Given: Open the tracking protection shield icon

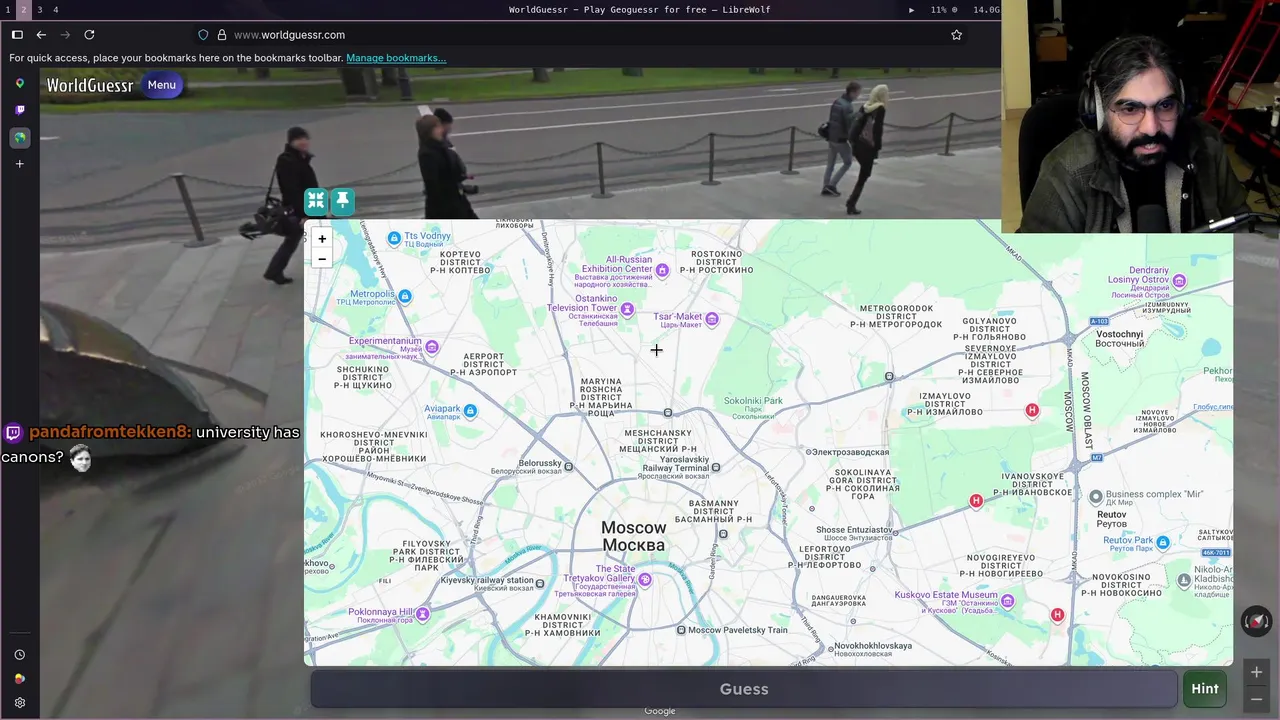Looking at the screenshot, I should click(x=203, y=35).
